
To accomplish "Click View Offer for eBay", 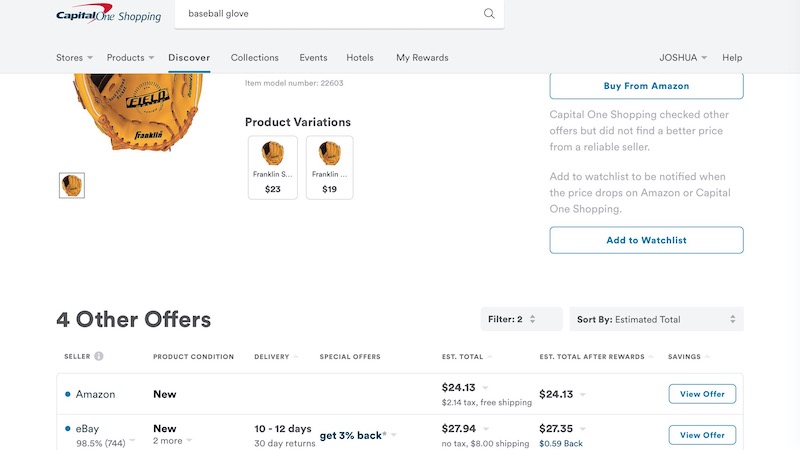I will tap(702, 435).
